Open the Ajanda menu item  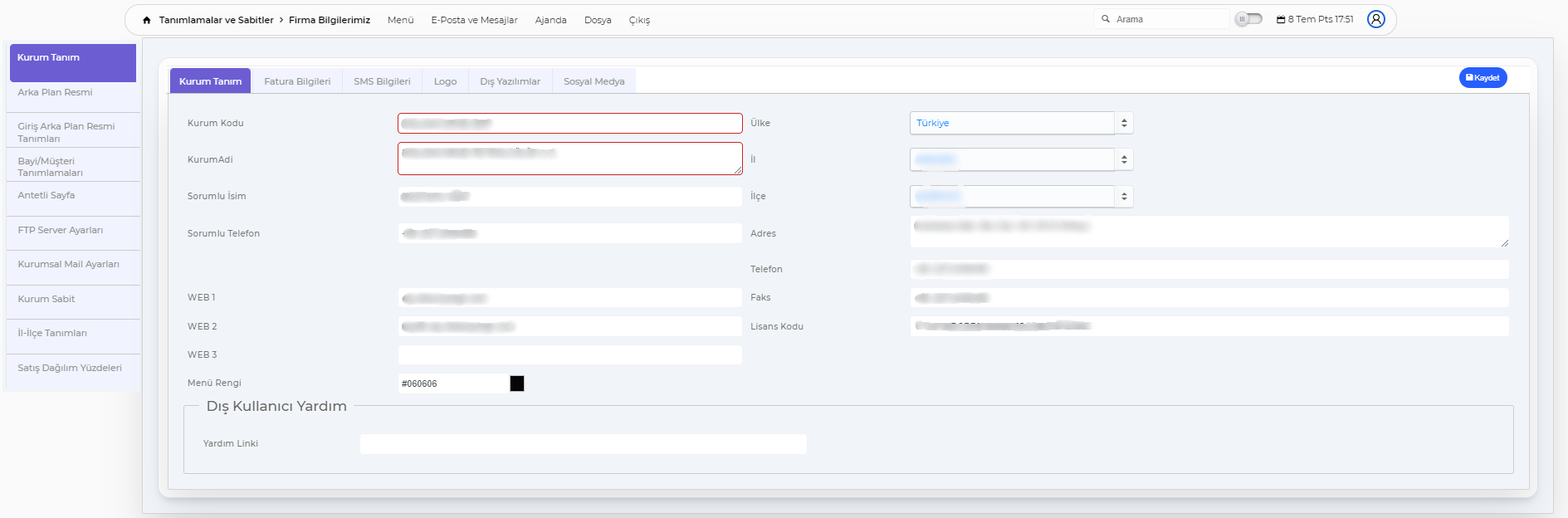click(550, 20)
